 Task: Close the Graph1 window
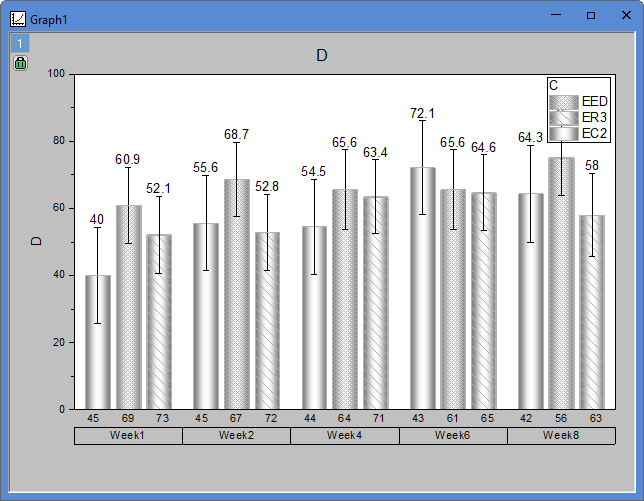(626, 15)
